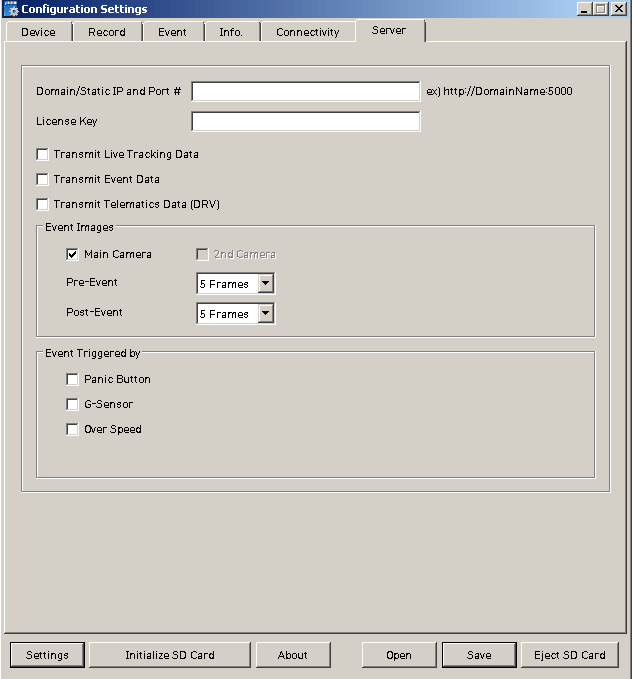
Task: Focus the License Key text field
Action: coord(305,122)
